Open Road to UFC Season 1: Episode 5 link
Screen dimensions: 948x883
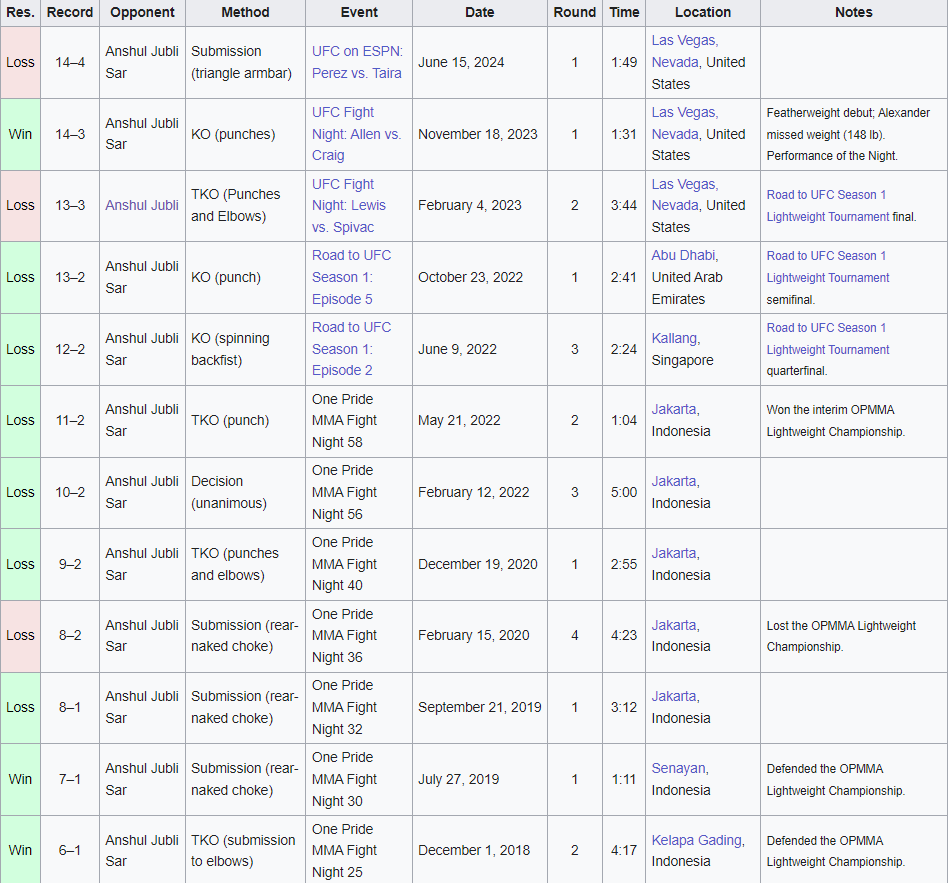click(351, 277)
